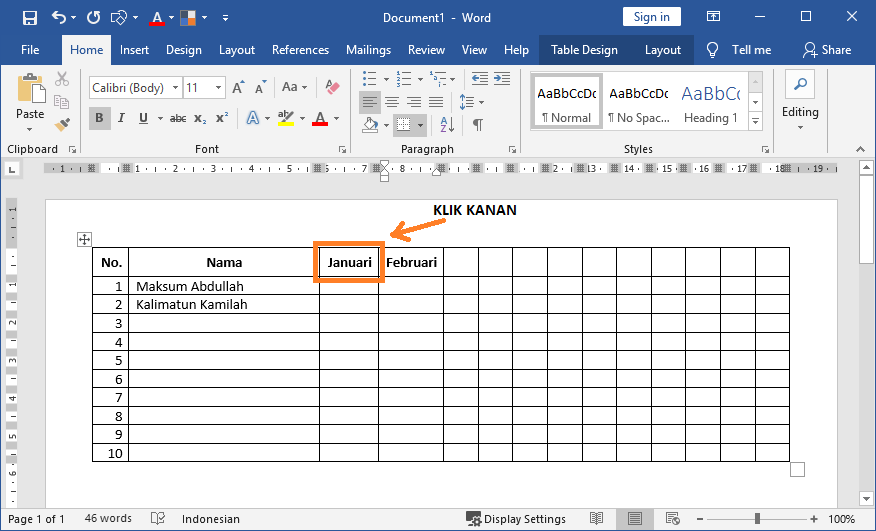Viewport: 876px width, 531px height.
Task: Justify the paragraph text
Action: 436,102
